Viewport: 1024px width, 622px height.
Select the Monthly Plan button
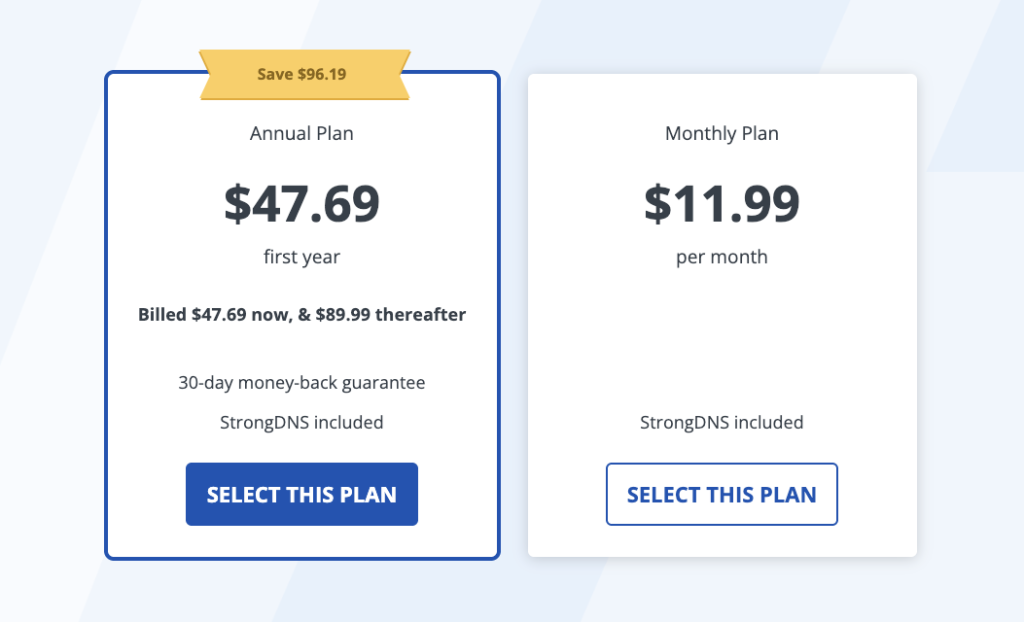(721, 494)
